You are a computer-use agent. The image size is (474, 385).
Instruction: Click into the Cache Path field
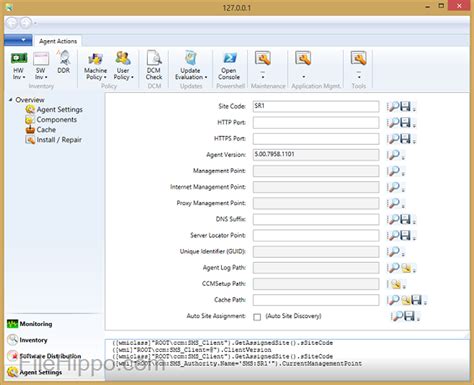pos(316,300)
